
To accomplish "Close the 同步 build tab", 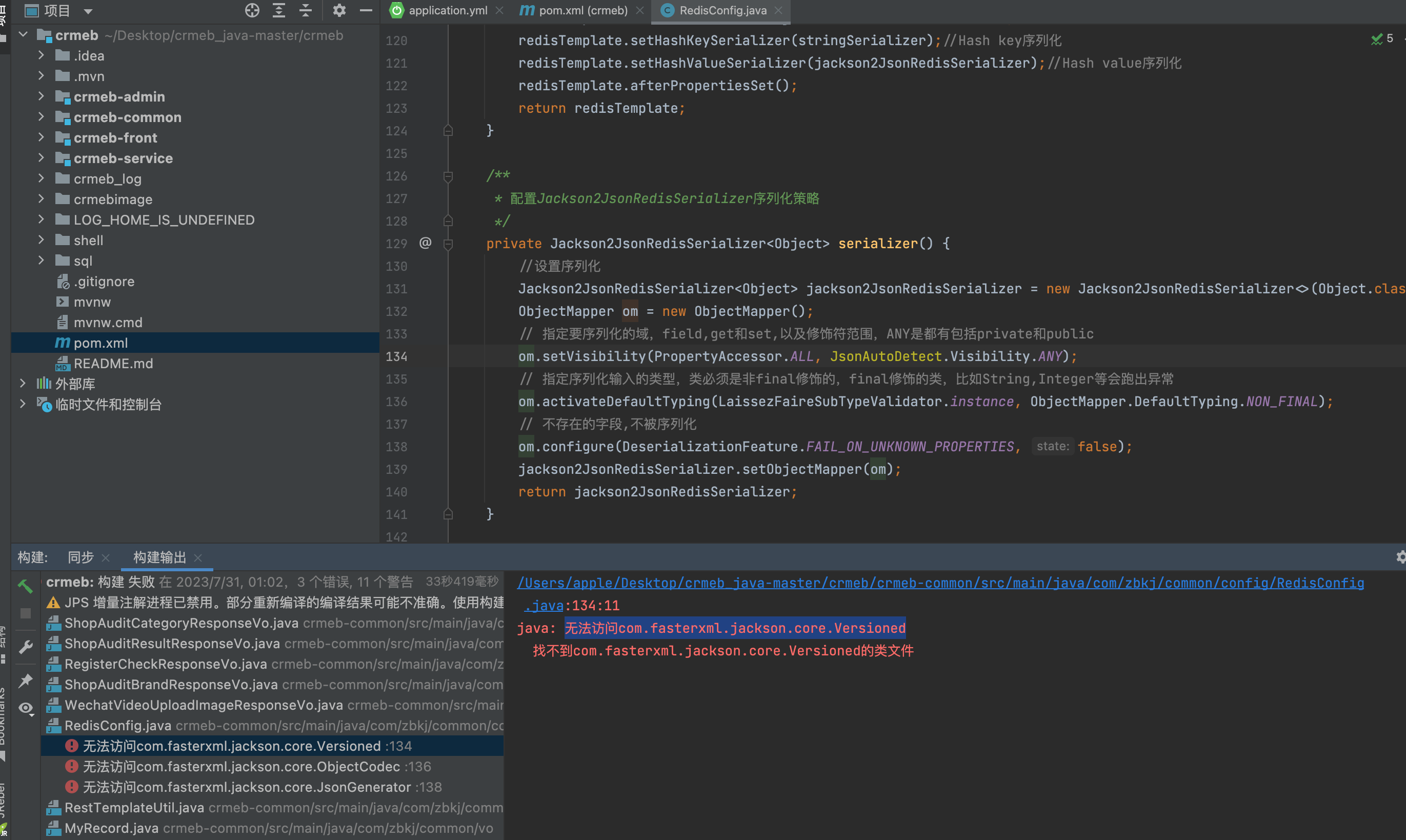I will pos(105,558).
